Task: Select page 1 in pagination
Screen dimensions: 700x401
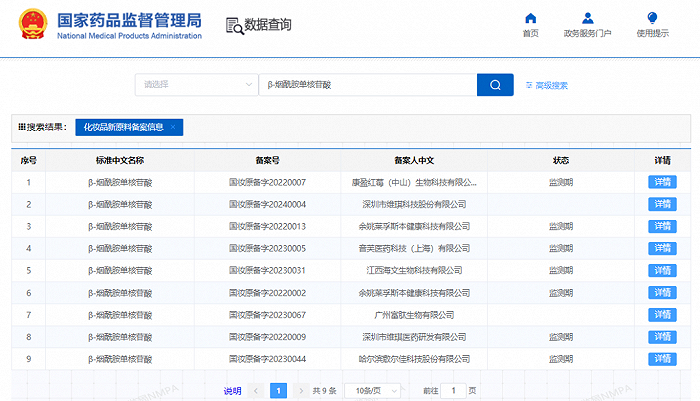Action: point(279,390)
